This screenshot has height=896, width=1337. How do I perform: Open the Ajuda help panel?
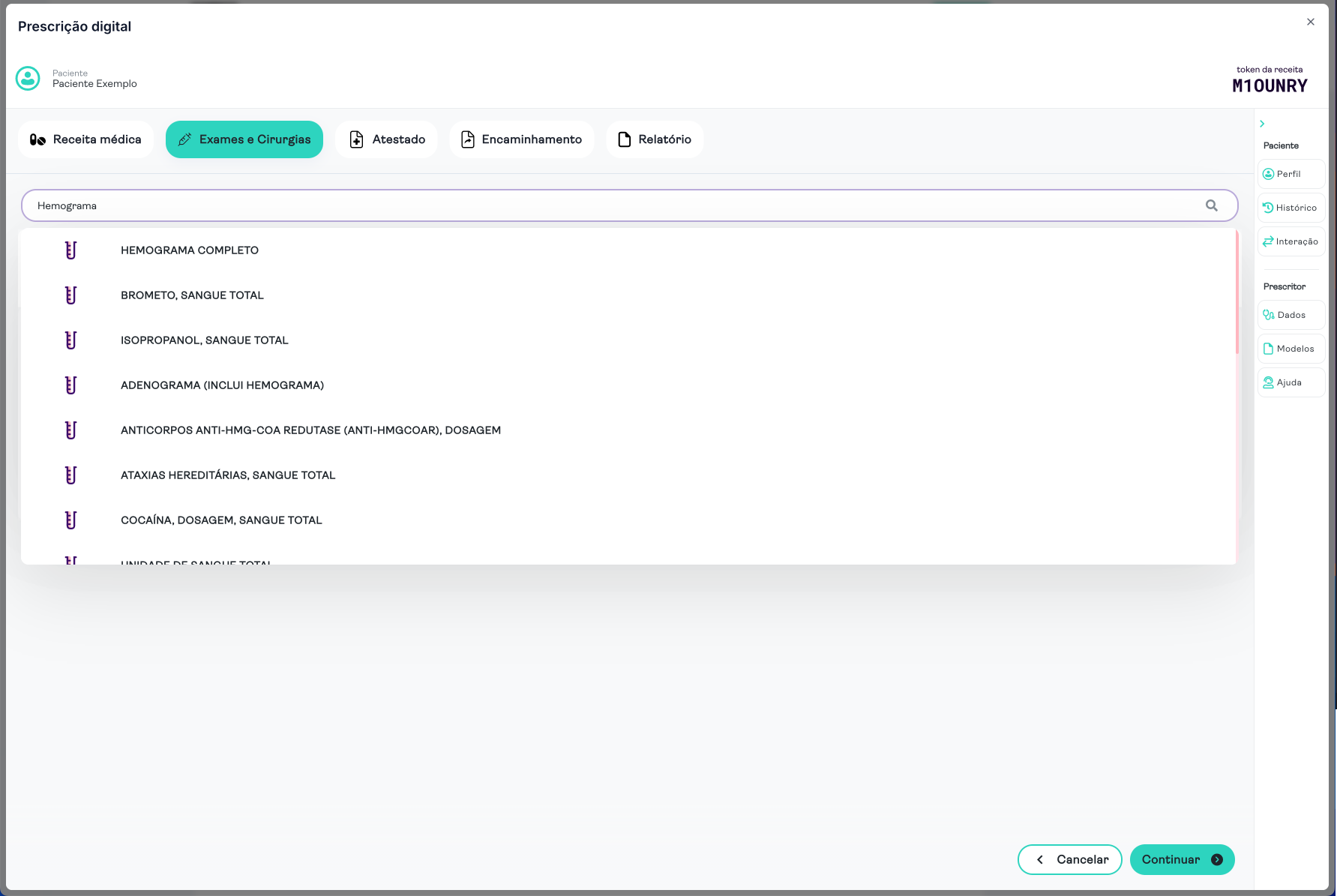pyautogui.click(x=1291, y=382)
